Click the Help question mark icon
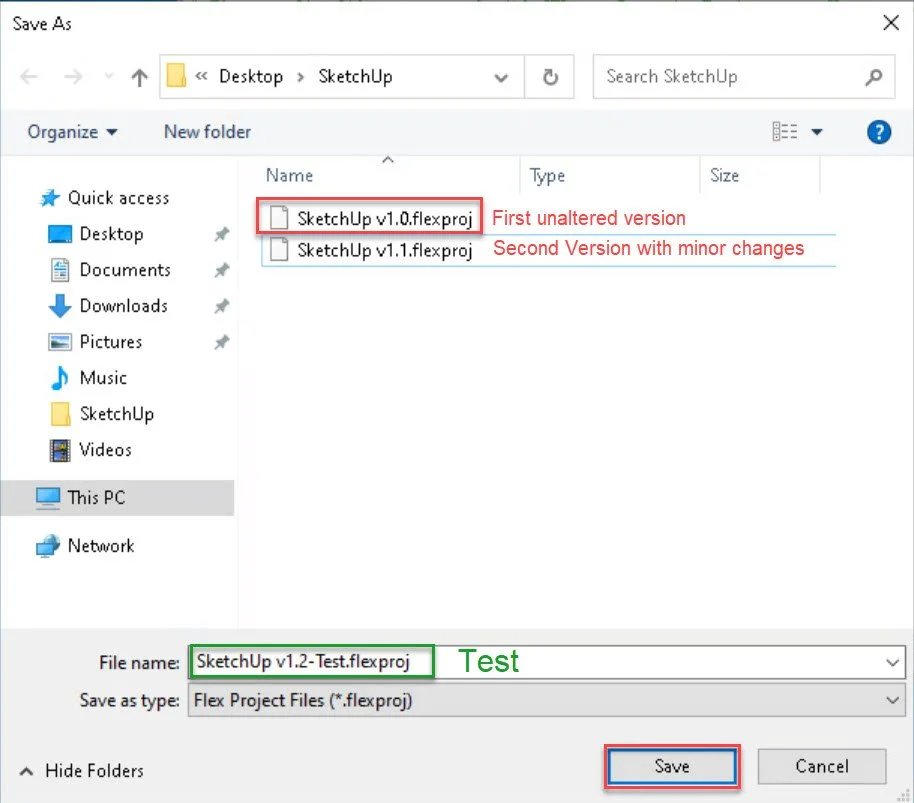 coord(879,131)
